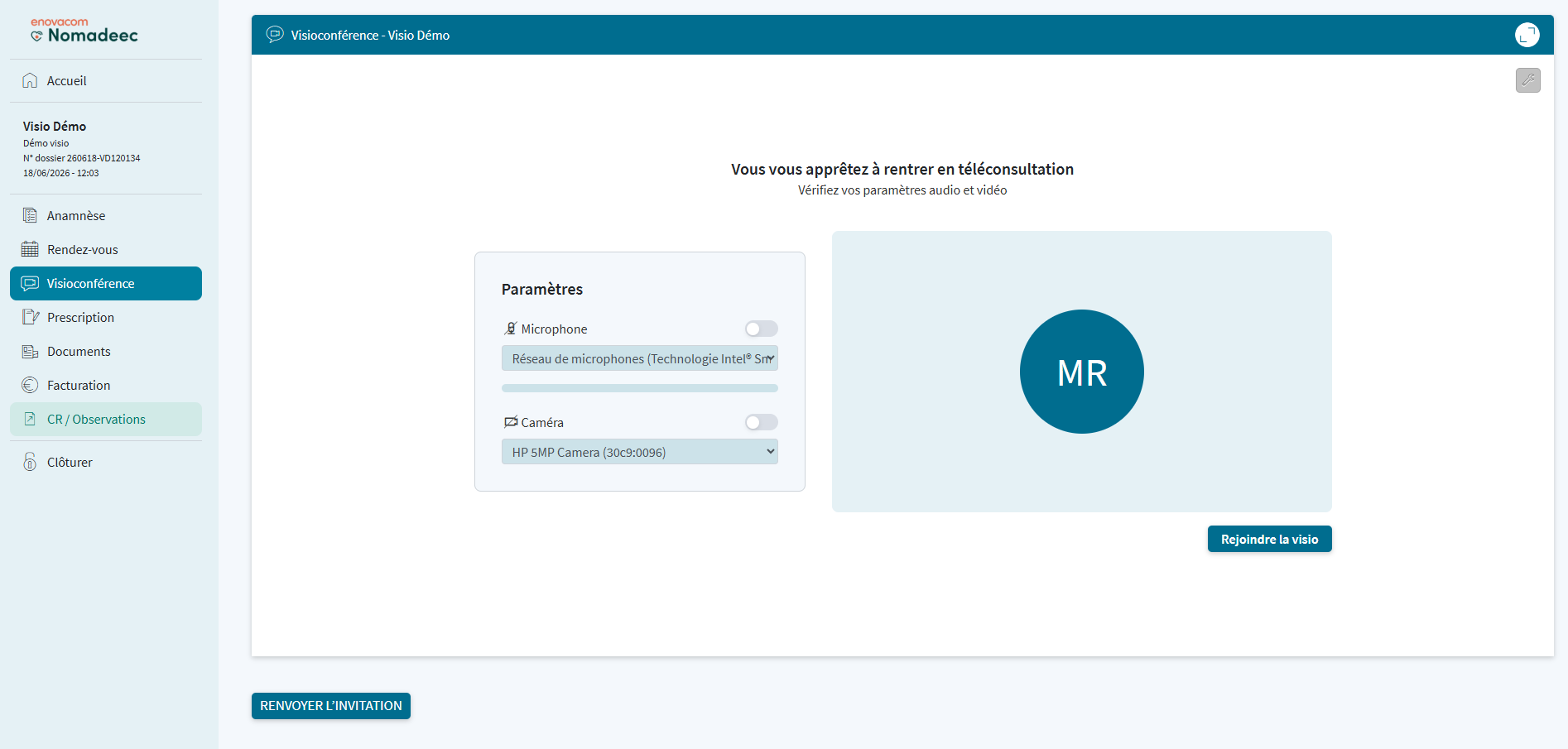
Task: Open the wrench settings tool
Action: coord(1528,80)
